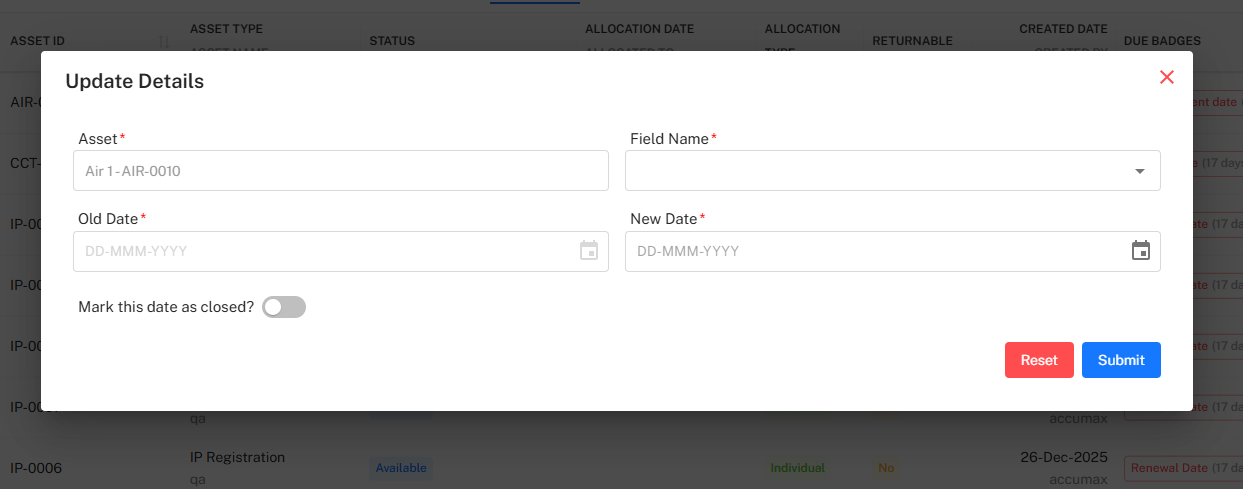Click the Asset input field

click(340, 171)
